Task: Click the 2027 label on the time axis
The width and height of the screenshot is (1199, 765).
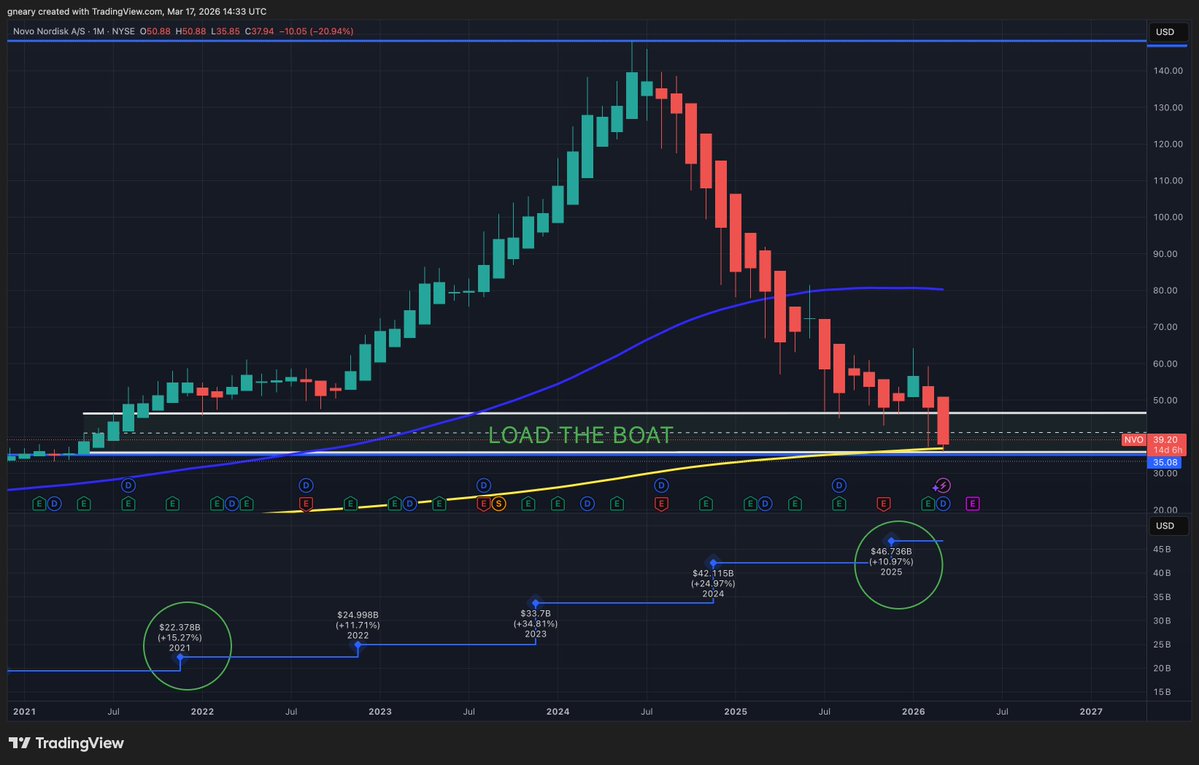Action: tap(1091, 711)
